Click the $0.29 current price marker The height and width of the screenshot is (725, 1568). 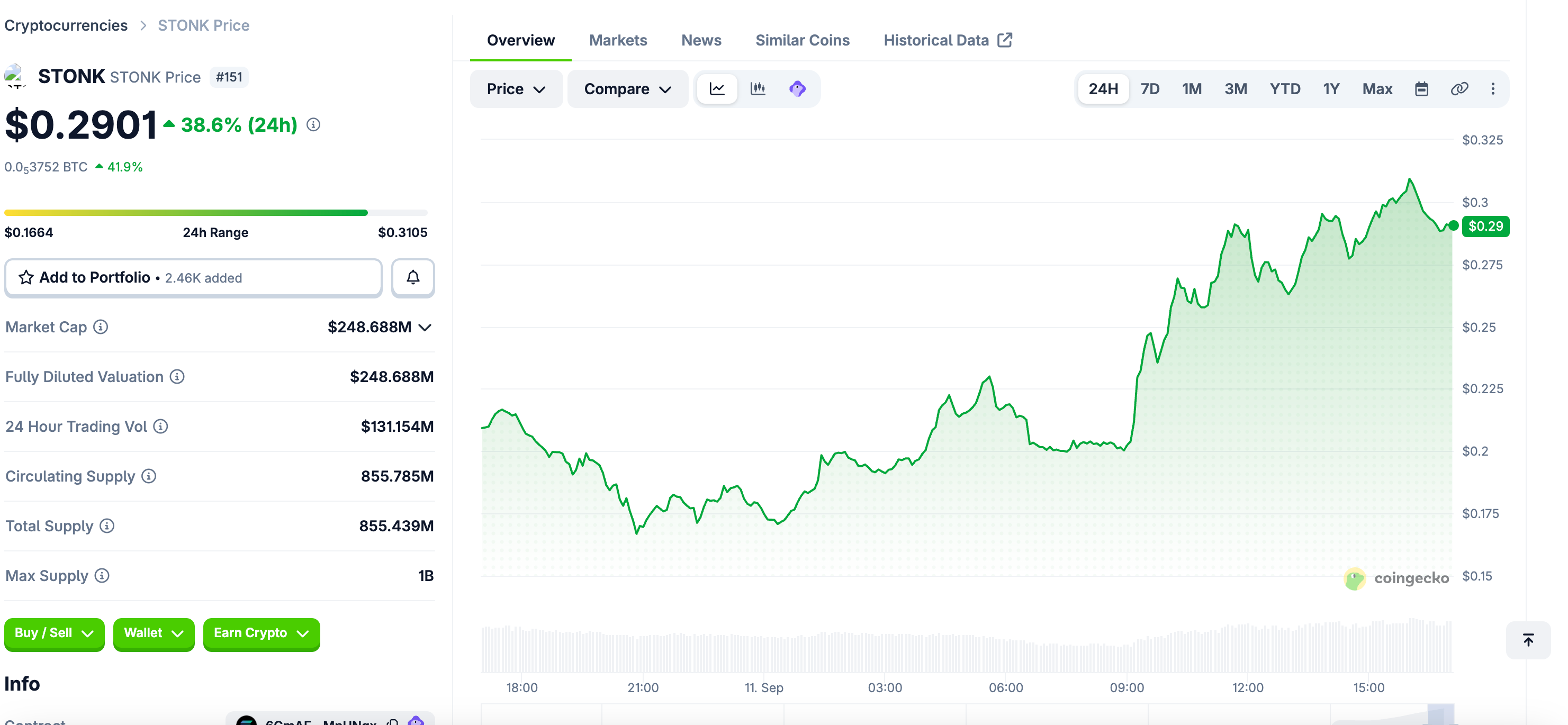coord(1485,226)
